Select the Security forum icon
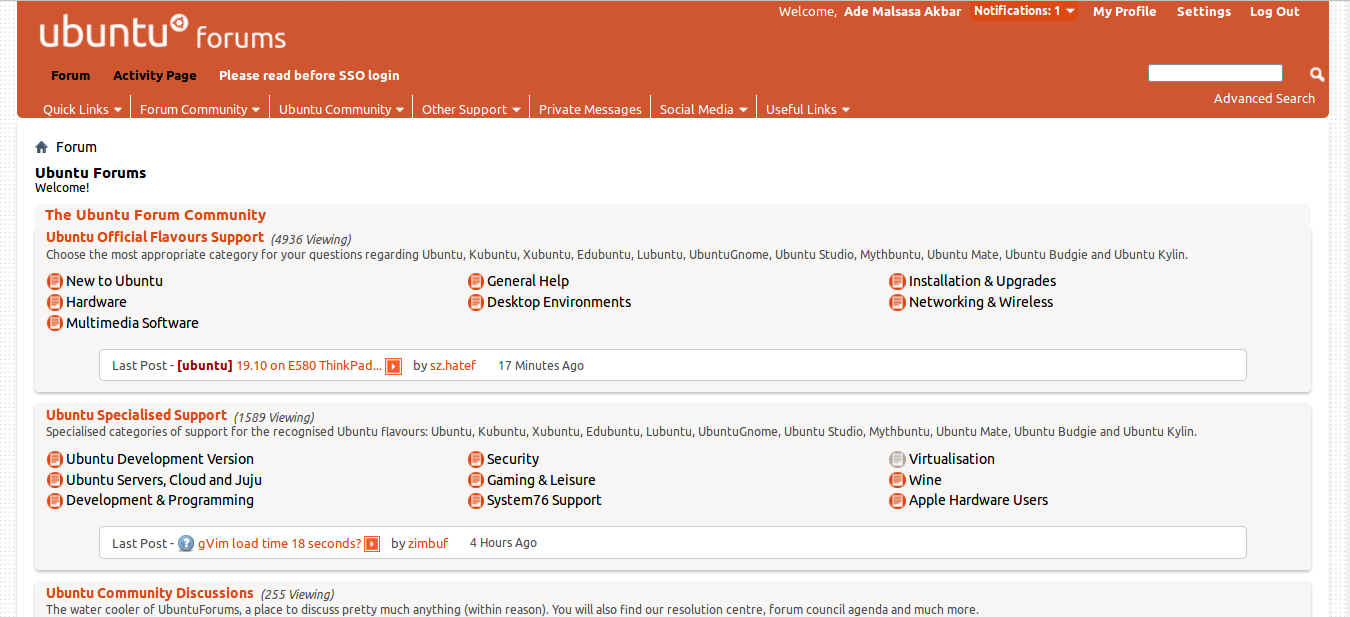This screenshot has width=1350, height=617. [475, 459]
